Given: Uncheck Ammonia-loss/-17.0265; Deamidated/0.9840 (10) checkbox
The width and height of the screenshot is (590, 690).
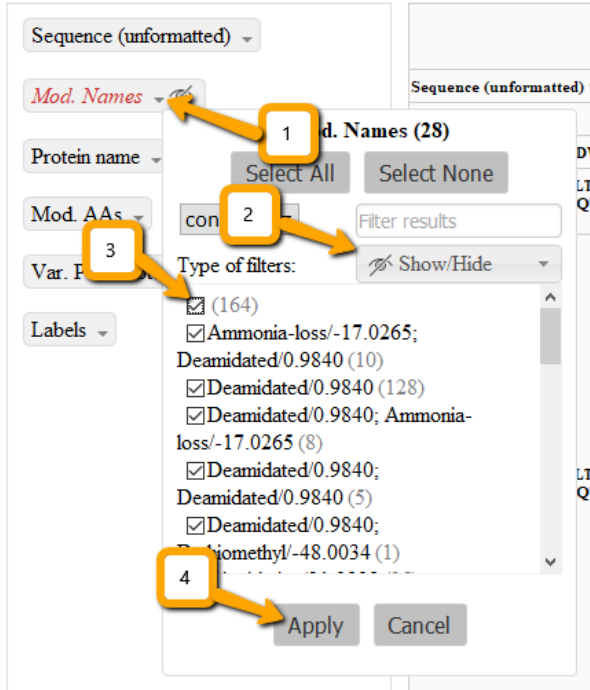Looking at the screenshot, I should (195, 333).
